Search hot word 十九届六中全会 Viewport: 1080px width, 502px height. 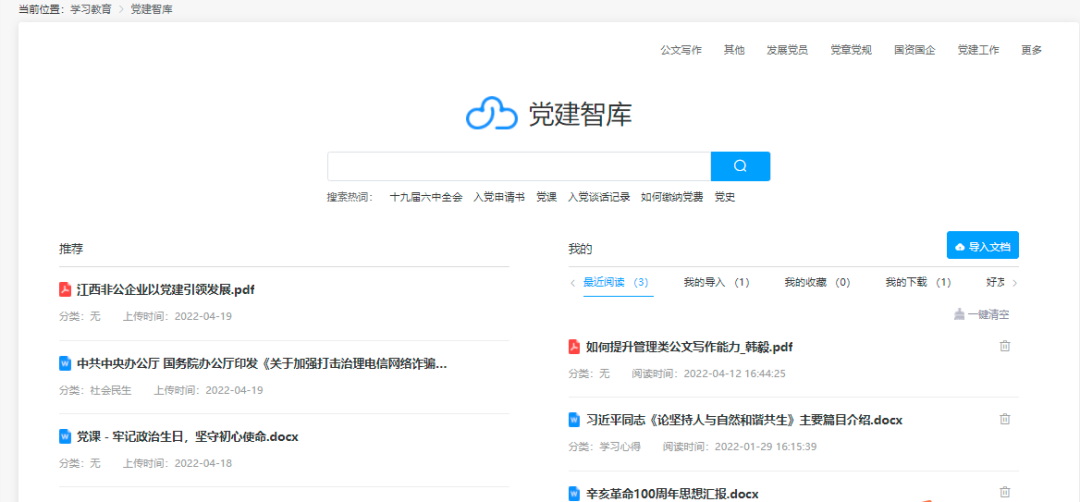pyautogui.click(x=426, y=197)
